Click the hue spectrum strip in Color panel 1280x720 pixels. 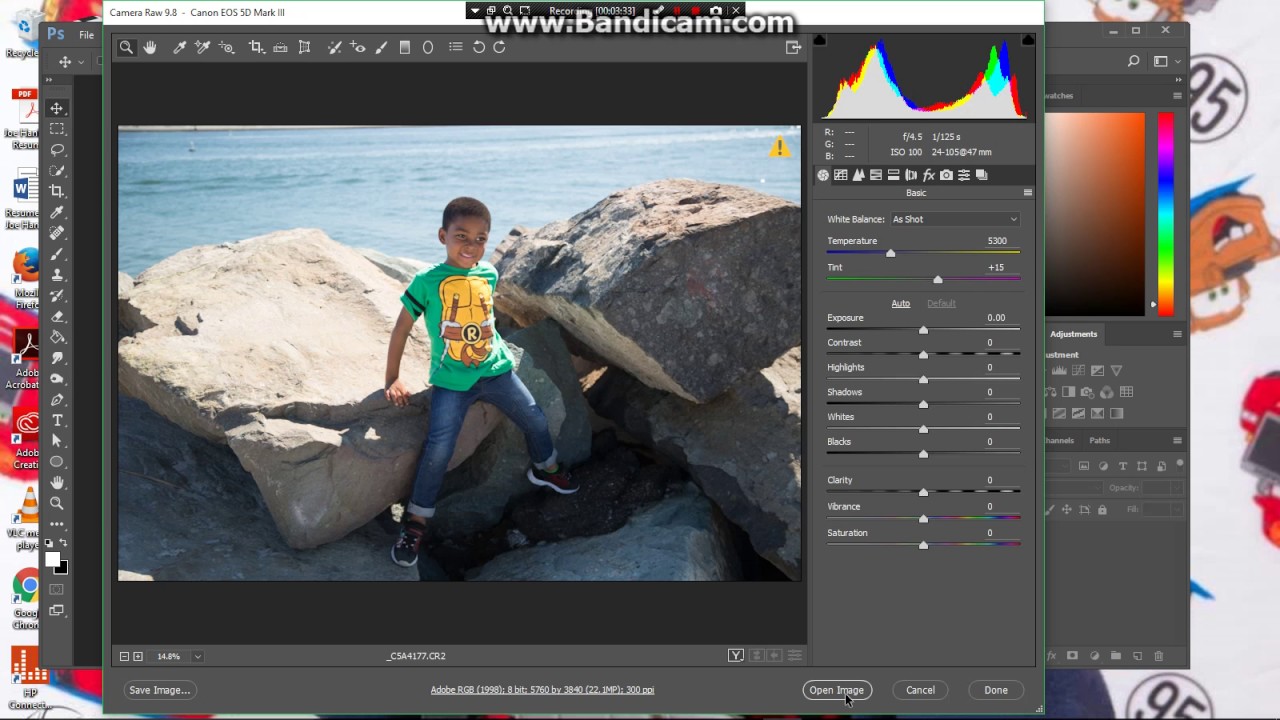[1166, 213]
